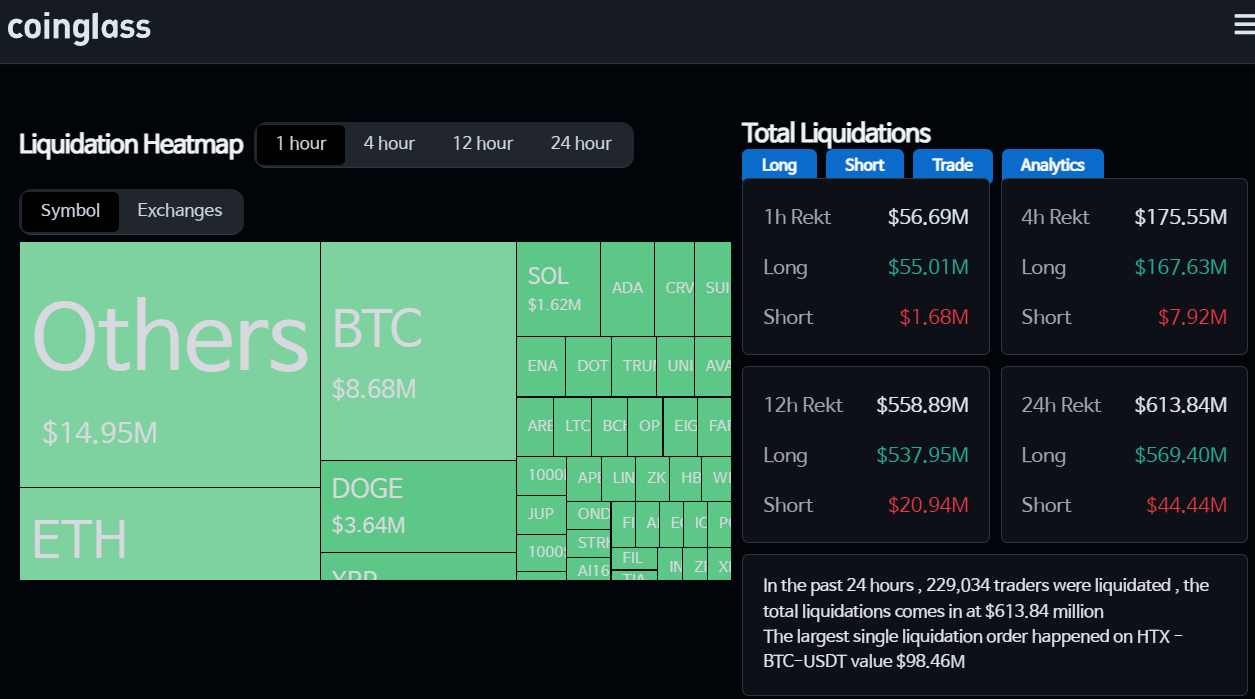1255x699 pixels.
Task: Click the Others heatmap tile
Action: click(x=170, y=365)
